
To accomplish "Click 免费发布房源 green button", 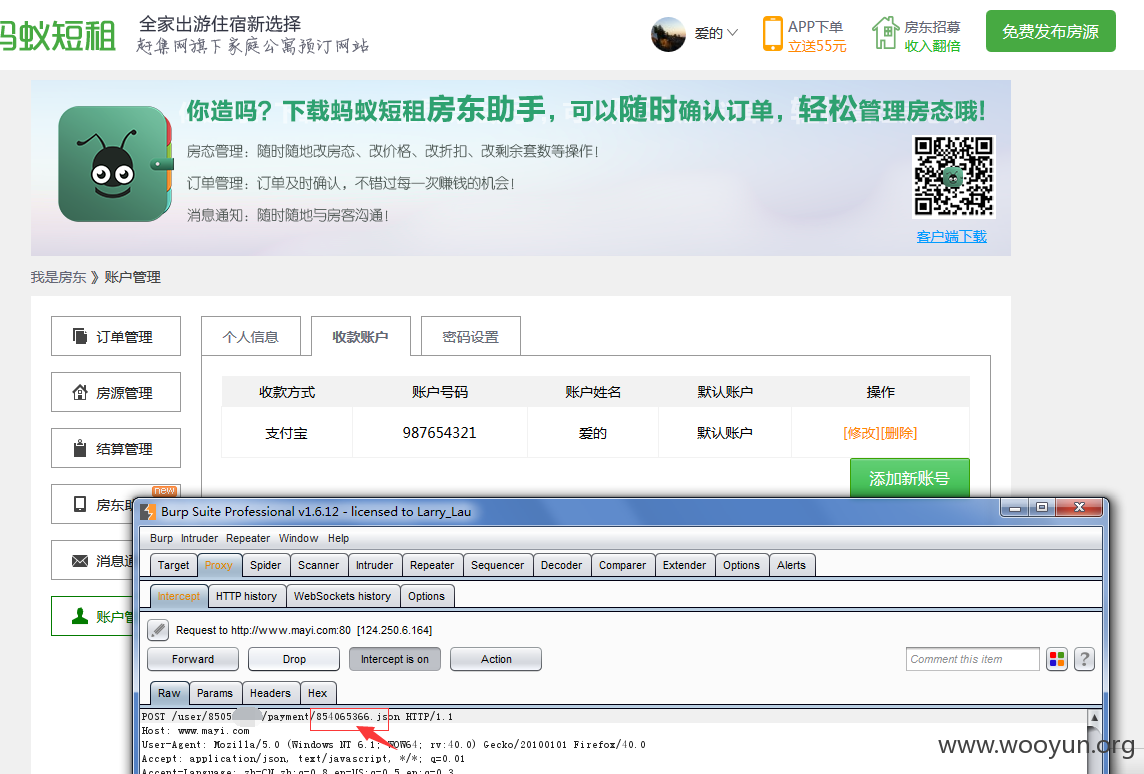I will pos(1051,31).
